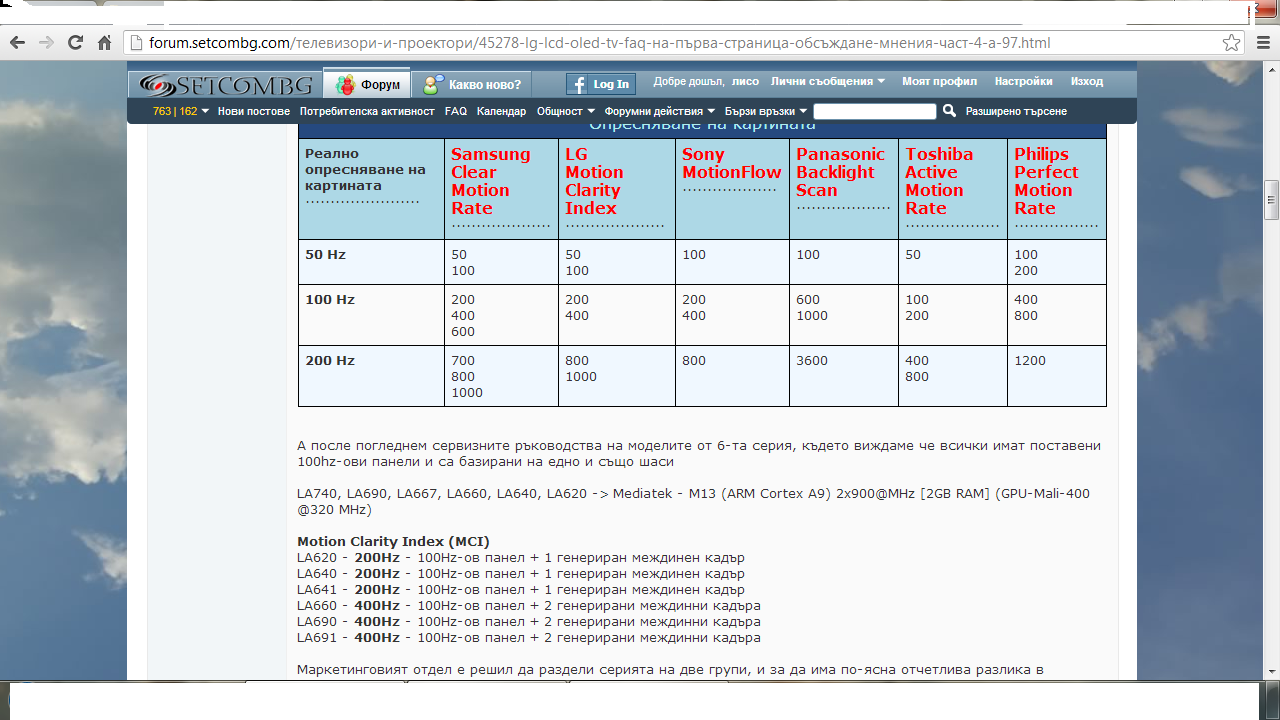
Task: Expand Лични съобщения dropdown
Action: (829, 81)
